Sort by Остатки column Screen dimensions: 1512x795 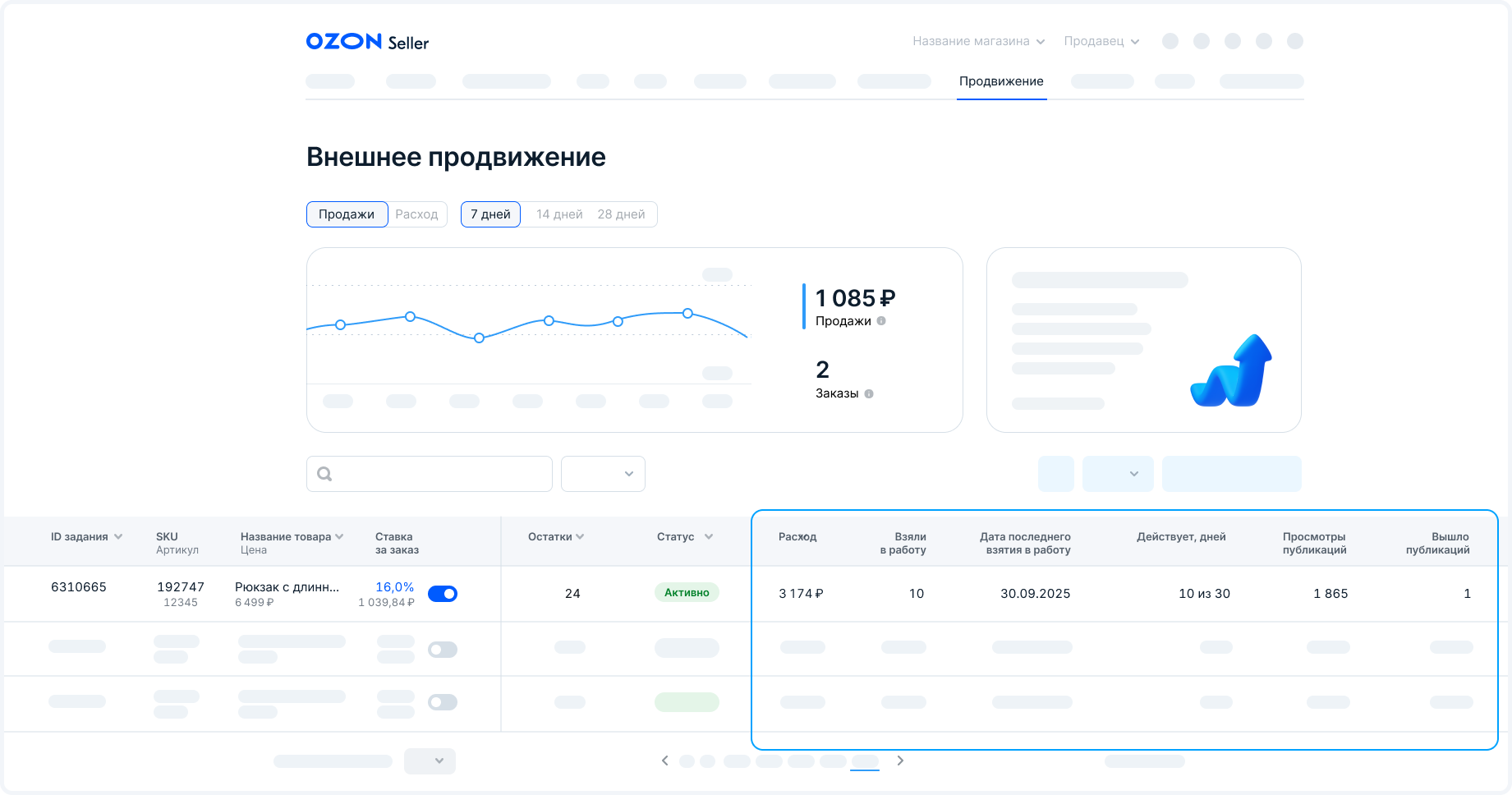point(556,536)
